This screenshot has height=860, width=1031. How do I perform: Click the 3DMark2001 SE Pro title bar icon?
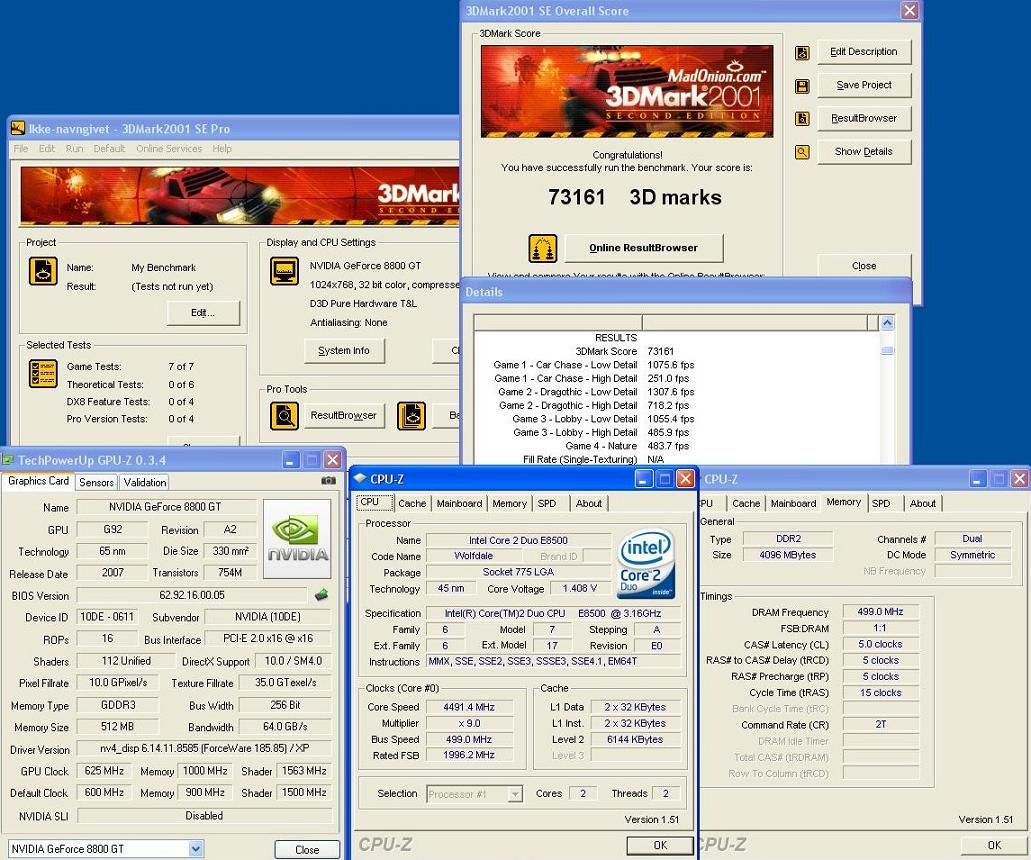[18, 129]
